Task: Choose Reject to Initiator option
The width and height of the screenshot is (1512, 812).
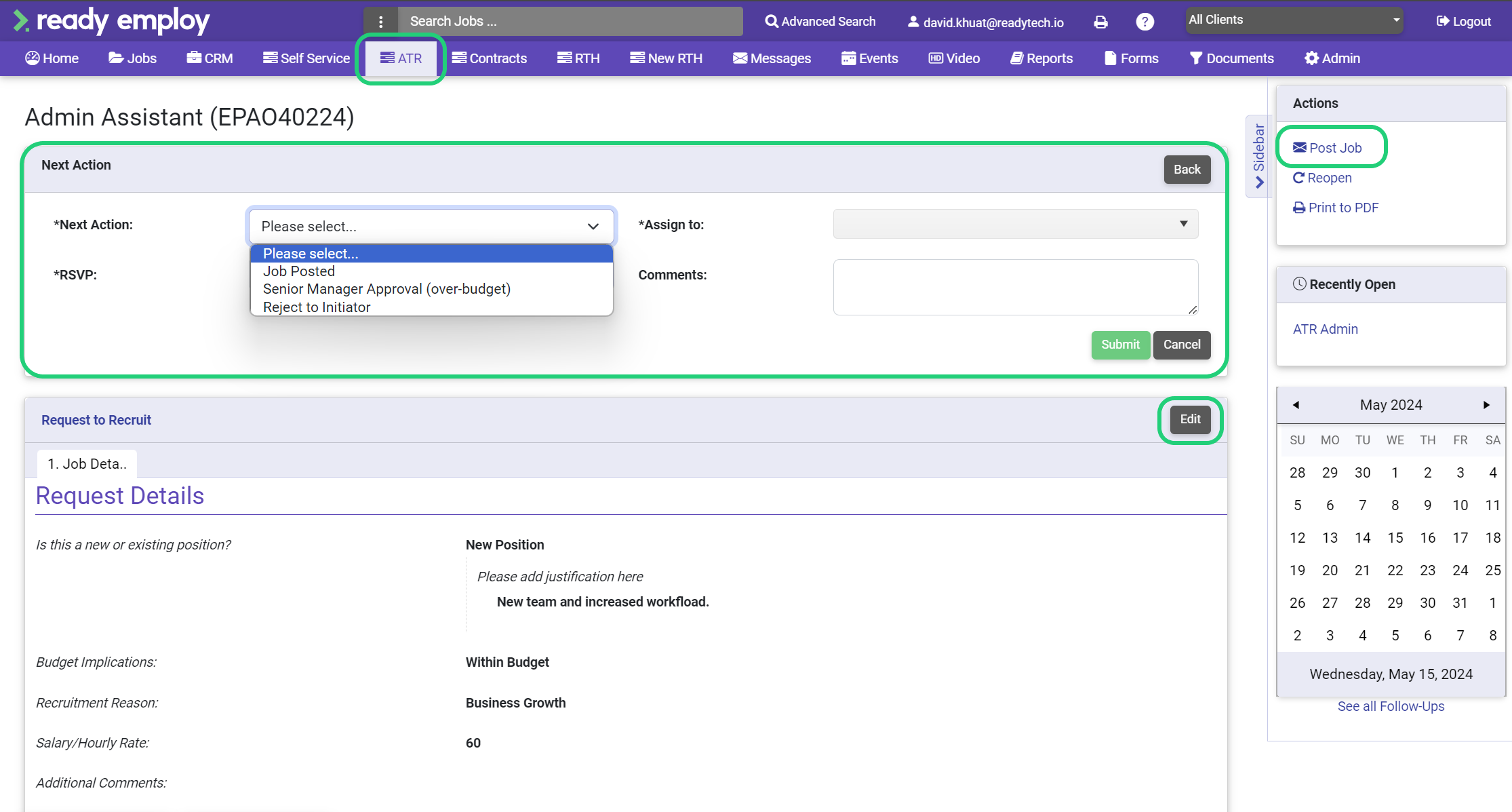Action: pos(431,307)
